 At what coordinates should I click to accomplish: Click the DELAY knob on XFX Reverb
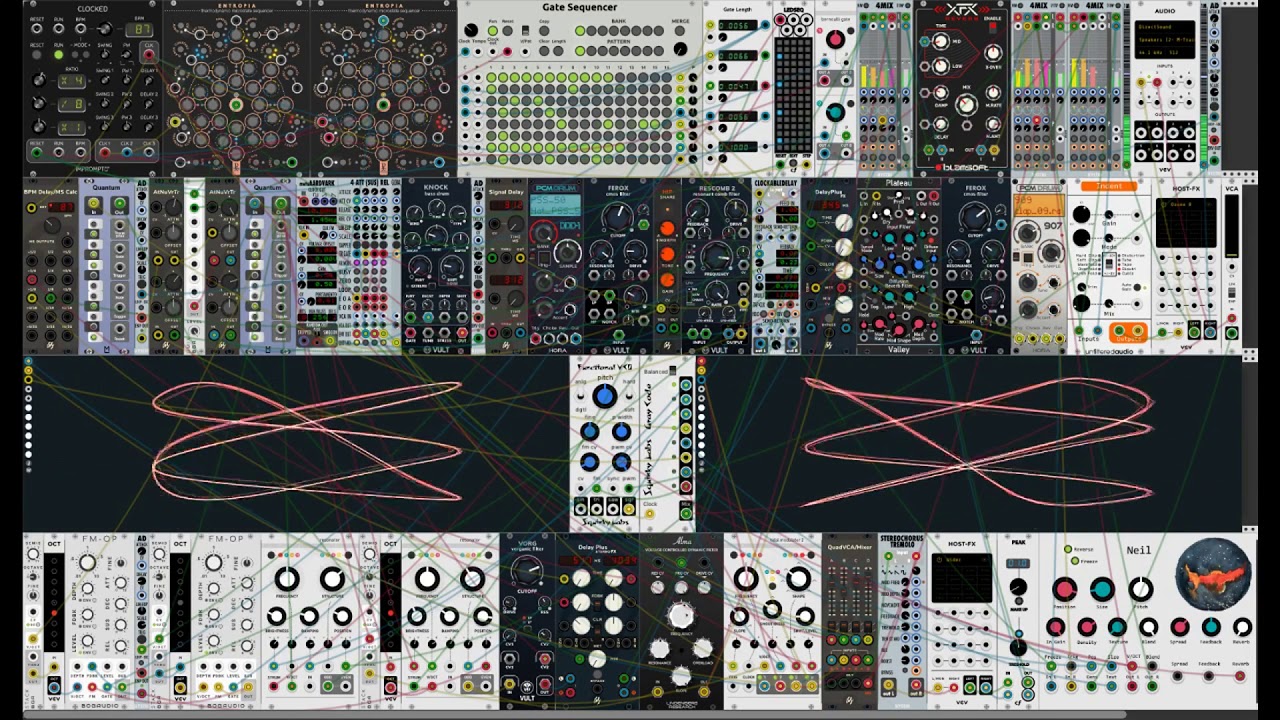point(940,123)
